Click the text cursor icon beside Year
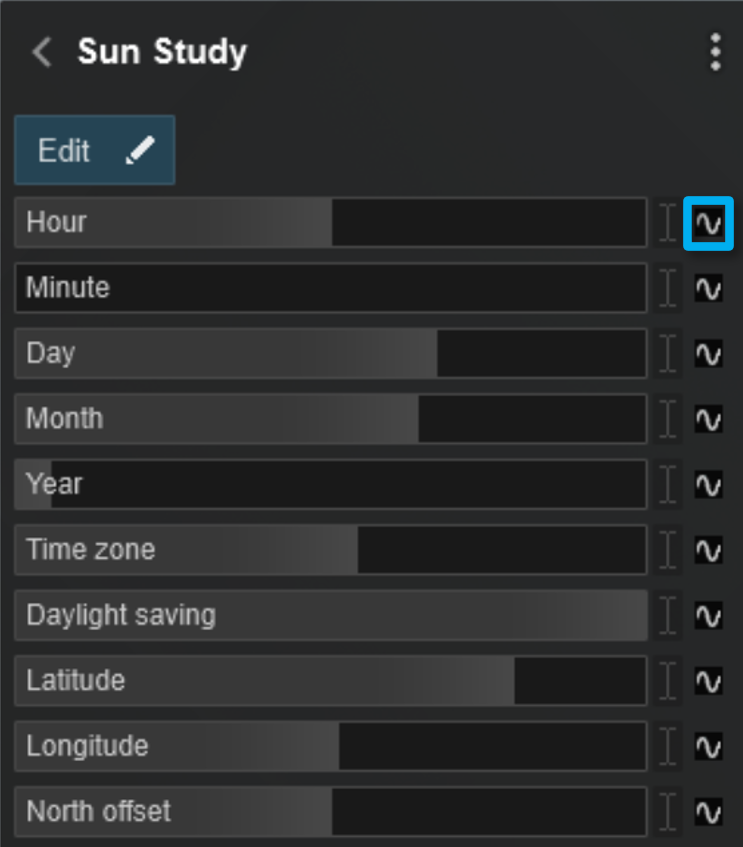This screenshot has height=847, width=743. 668,485
